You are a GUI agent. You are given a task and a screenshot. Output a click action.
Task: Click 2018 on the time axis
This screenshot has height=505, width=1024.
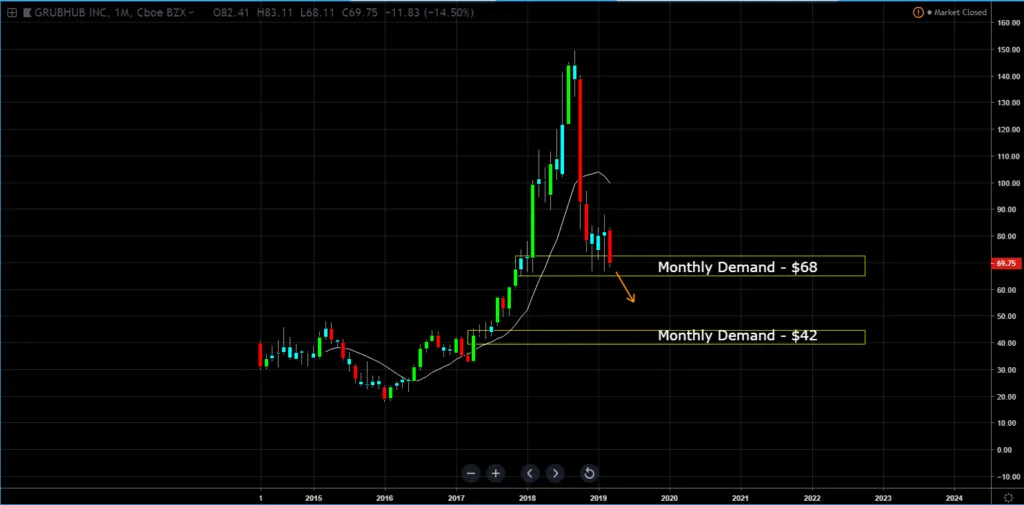click(527, 497)
